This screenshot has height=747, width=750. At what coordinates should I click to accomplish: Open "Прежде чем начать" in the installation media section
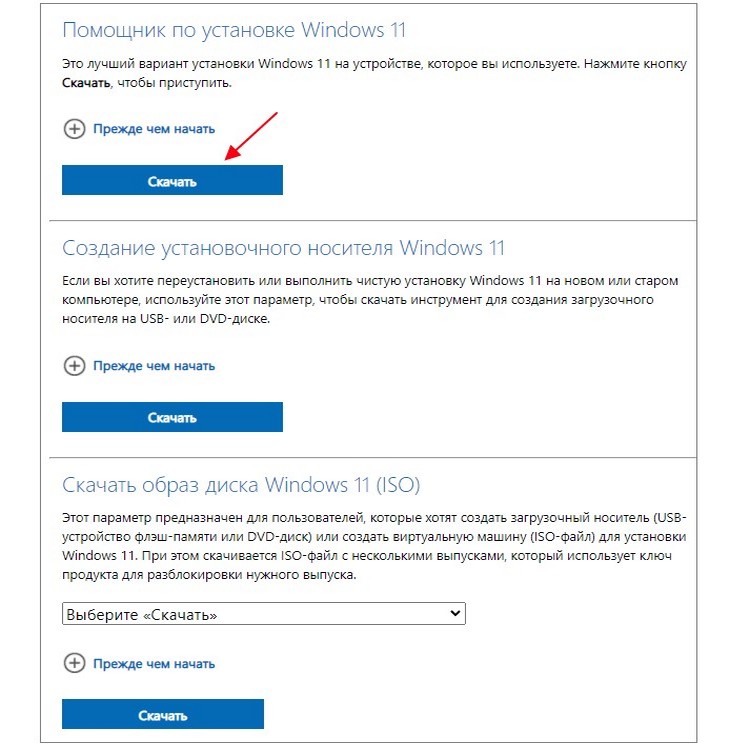(154, 366)
